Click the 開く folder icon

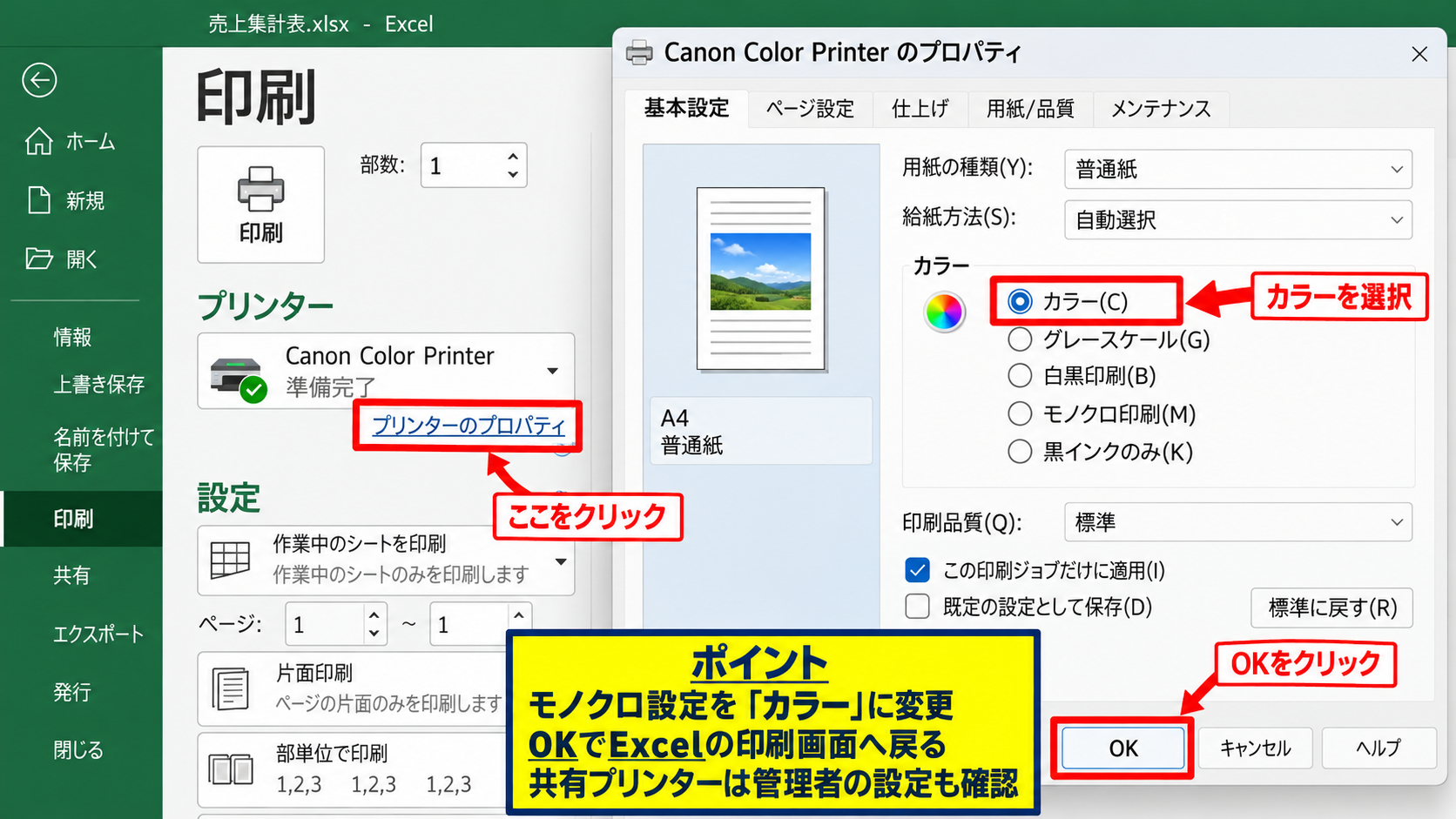pos(39,258)
